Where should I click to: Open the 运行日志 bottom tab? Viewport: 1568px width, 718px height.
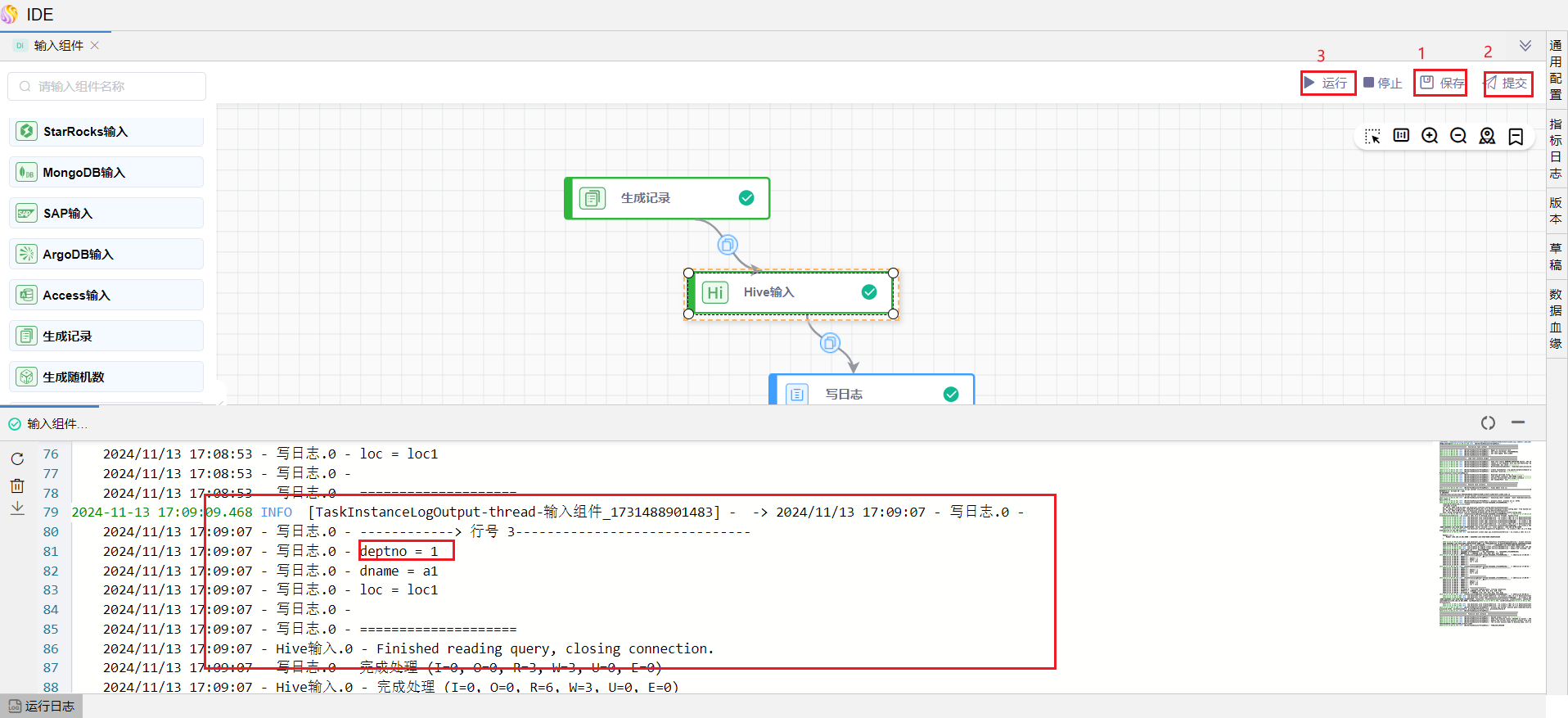coord(42,706)
